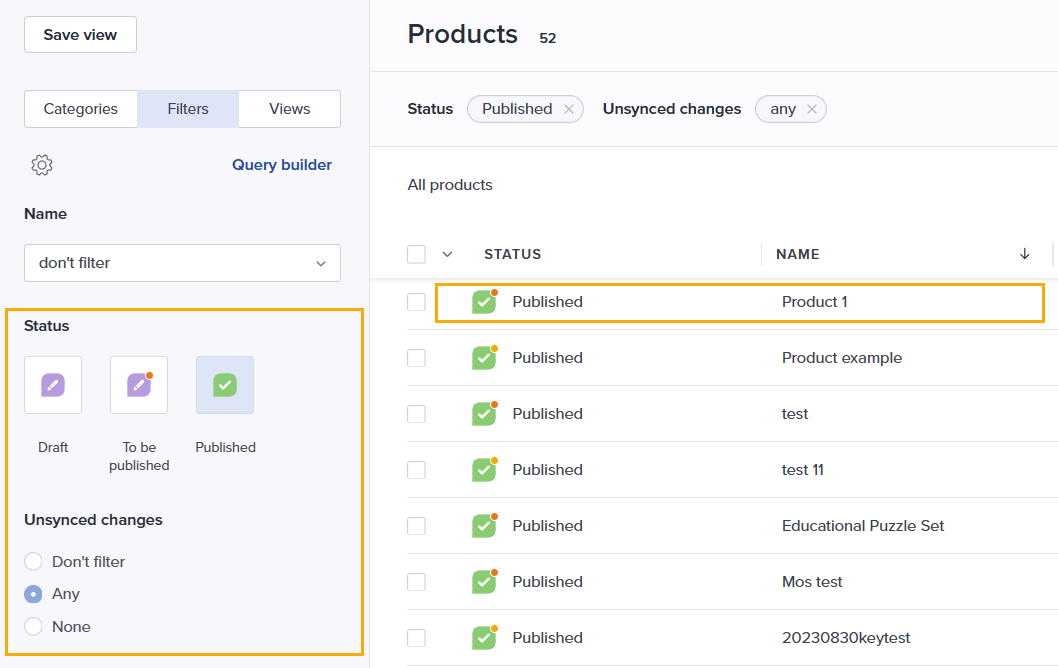Select the Draft status filter icon
This screenshot has height=668, width=1058.
coord(53,385)
